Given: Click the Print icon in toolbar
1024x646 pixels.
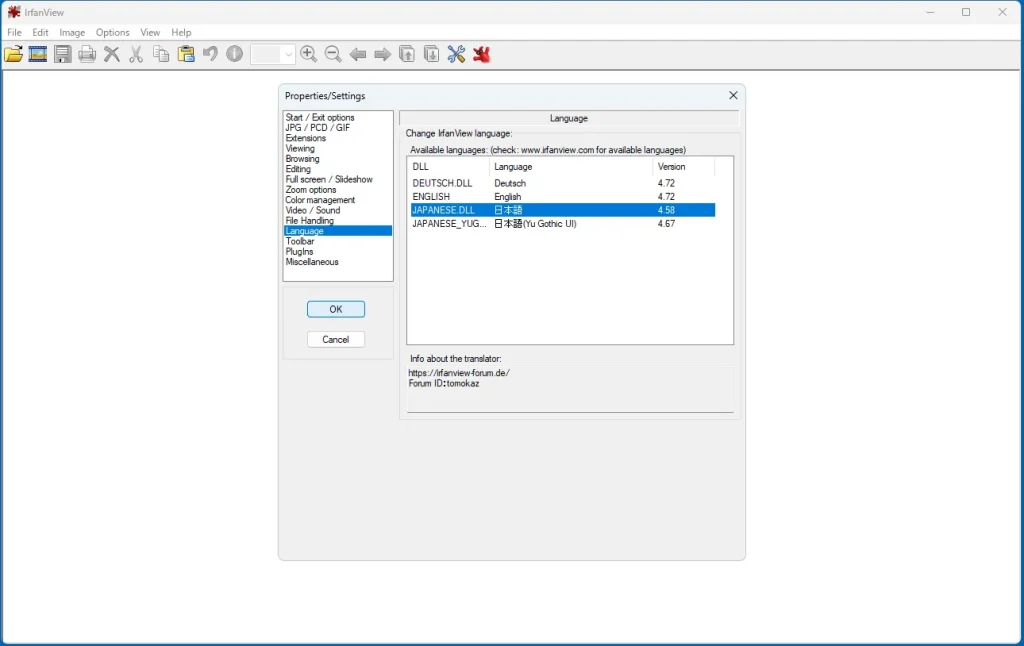Looking at the screenshot, I should pyautogui.click(x=87, y=54).
